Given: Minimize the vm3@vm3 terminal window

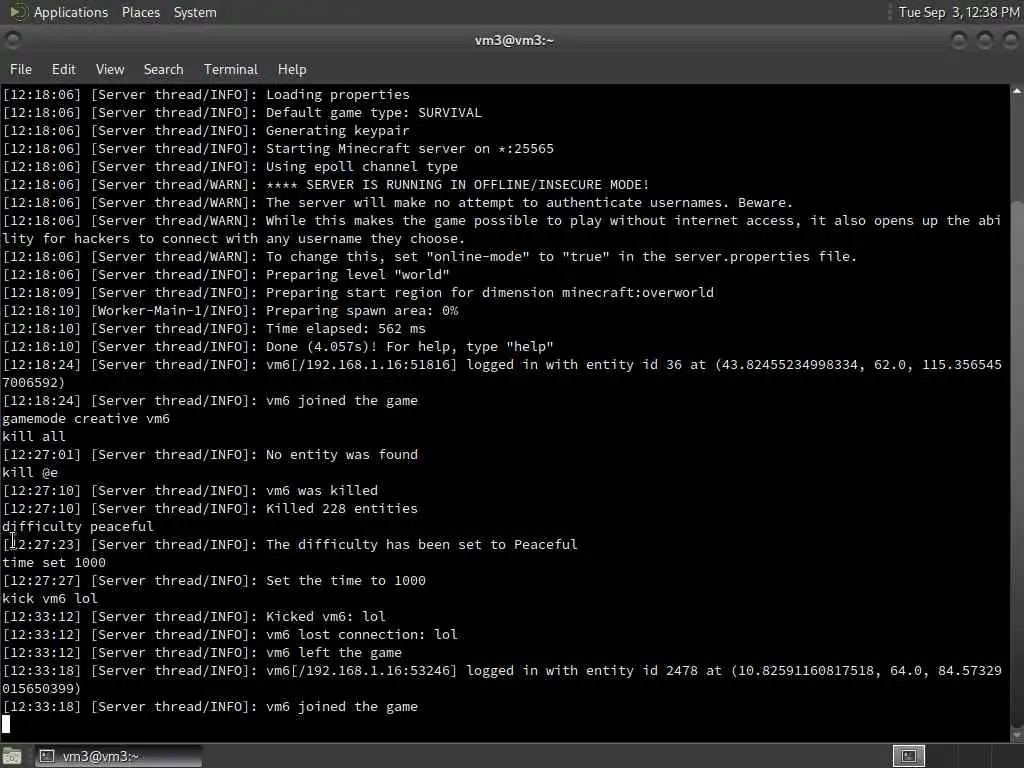Looking at the screenshot, I should point(959,40).
